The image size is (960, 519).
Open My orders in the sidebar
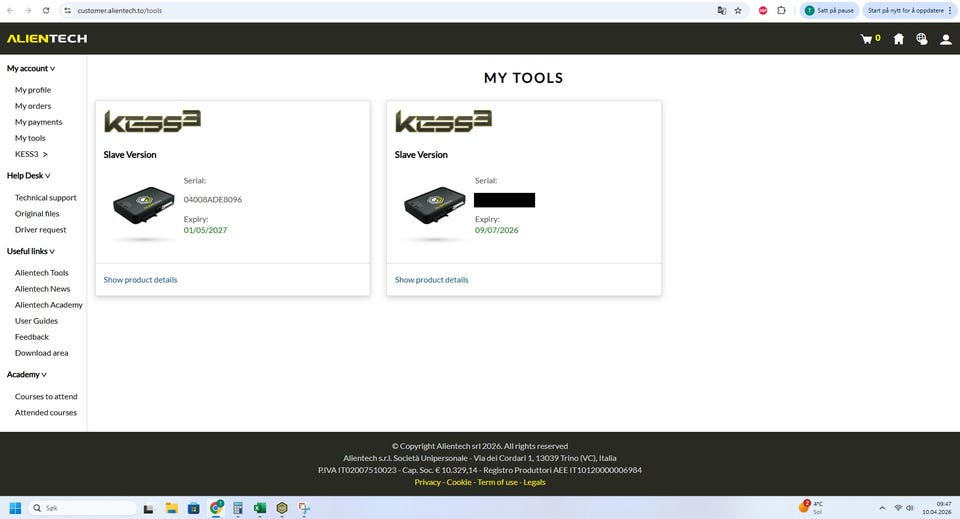pos(33,106)
